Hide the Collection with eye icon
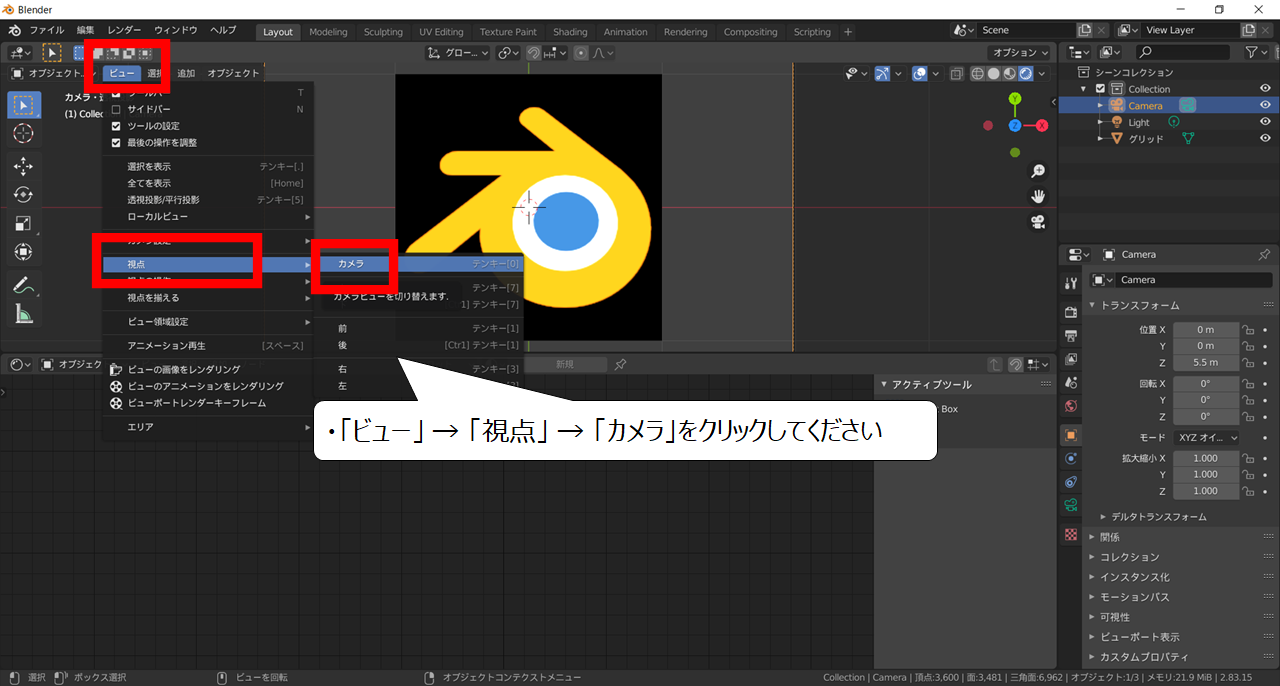 pyautogui.click(x=1265, y=89)
